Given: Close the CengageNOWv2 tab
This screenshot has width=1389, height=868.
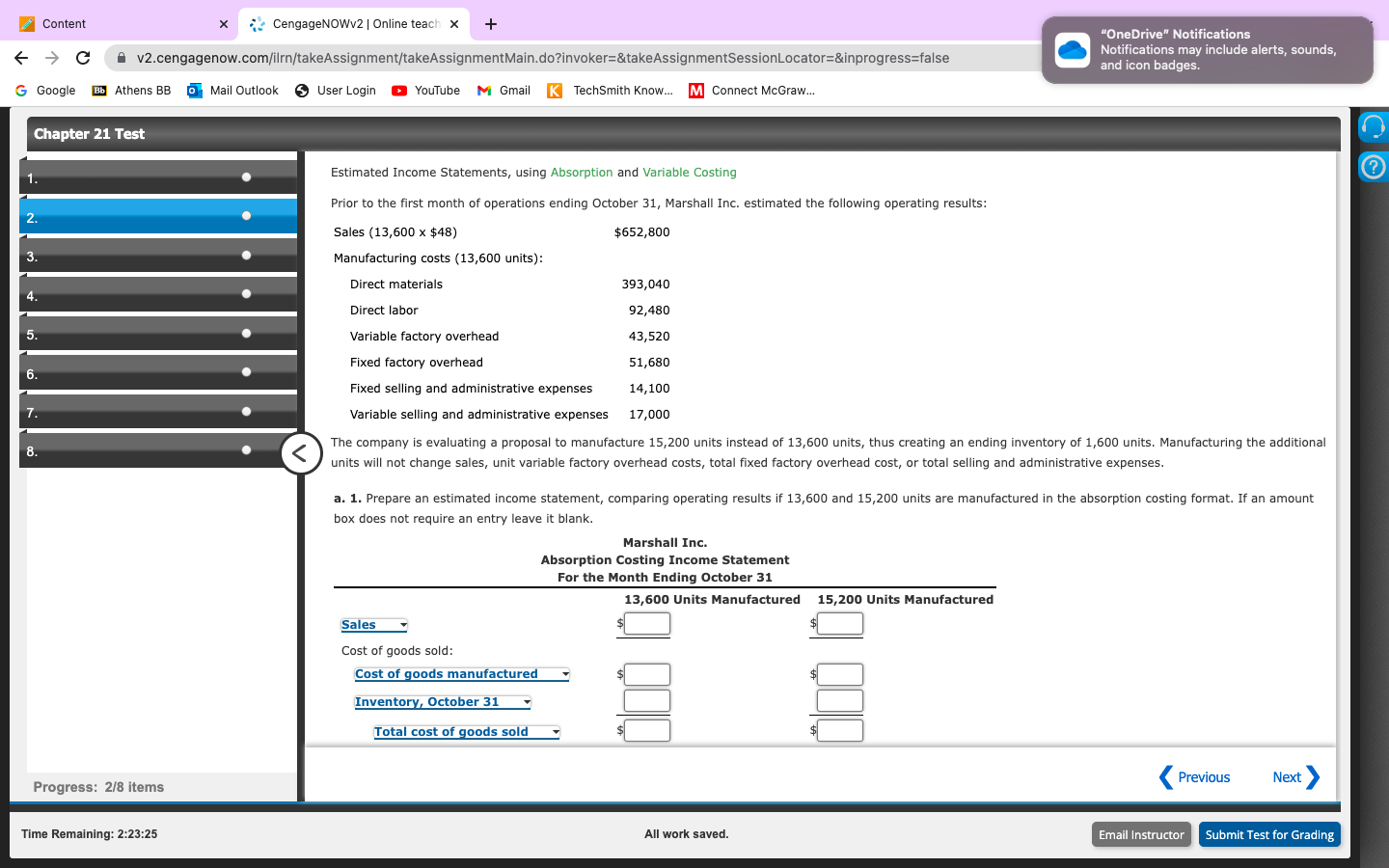Looking at the screenshot, I should 454,24.
